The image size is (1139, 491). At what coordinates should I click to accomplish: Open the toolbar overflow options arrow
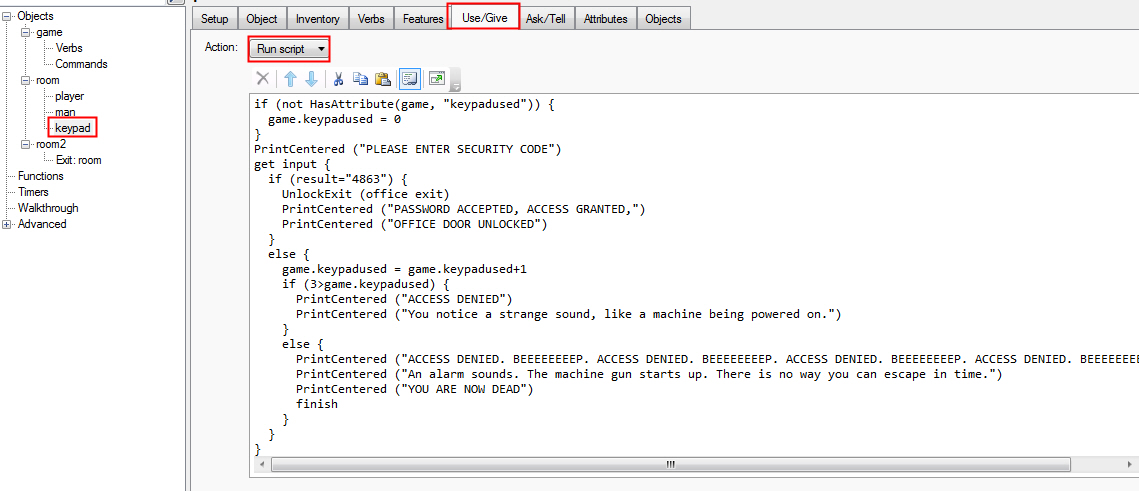[456, 81]
